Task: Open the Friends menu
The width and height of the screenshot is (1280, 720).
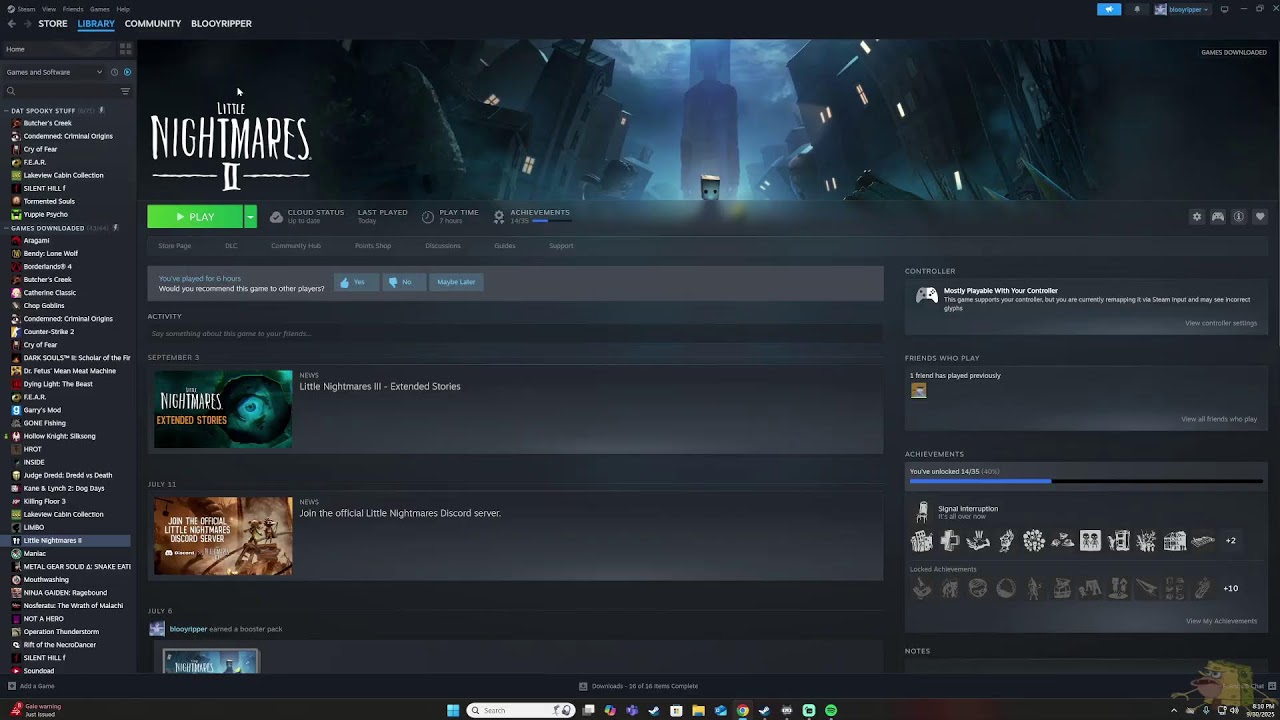Action: coord(73,9)
